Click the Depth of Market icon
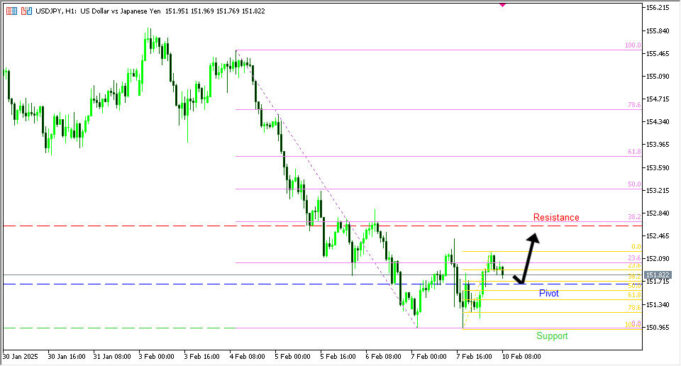This screenshot has height=366, width=681. pyautogui.click(x=26, y=11)
